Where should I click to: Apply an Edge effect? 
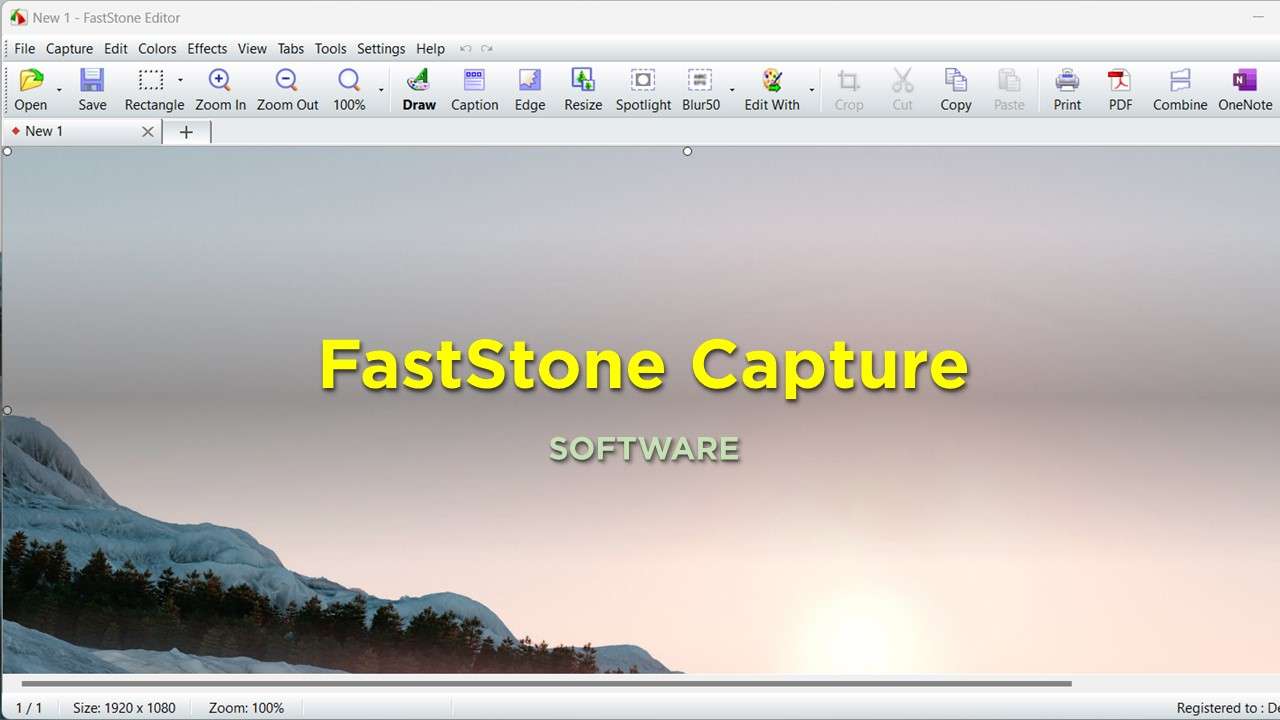click(529, 89)
